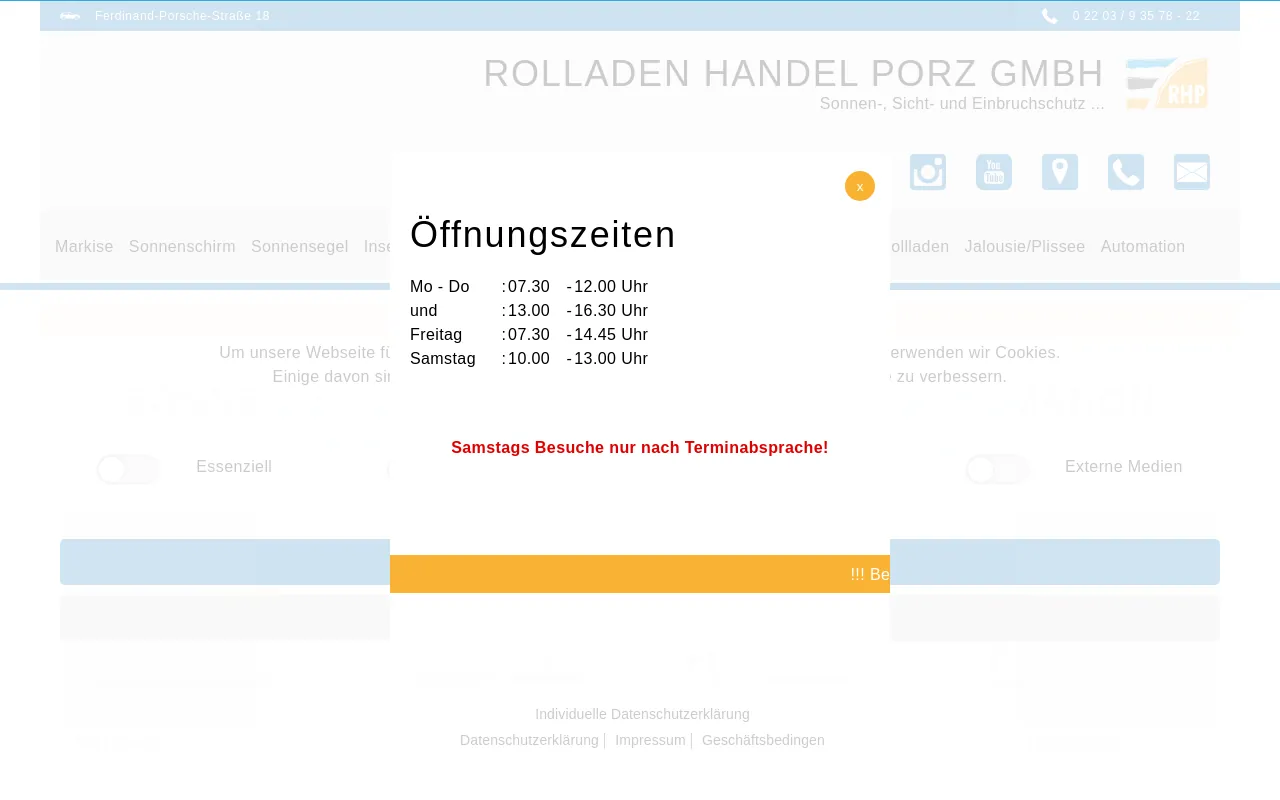
Task: Open the Sonnenschirm menu item
Action: click(182, 246)
